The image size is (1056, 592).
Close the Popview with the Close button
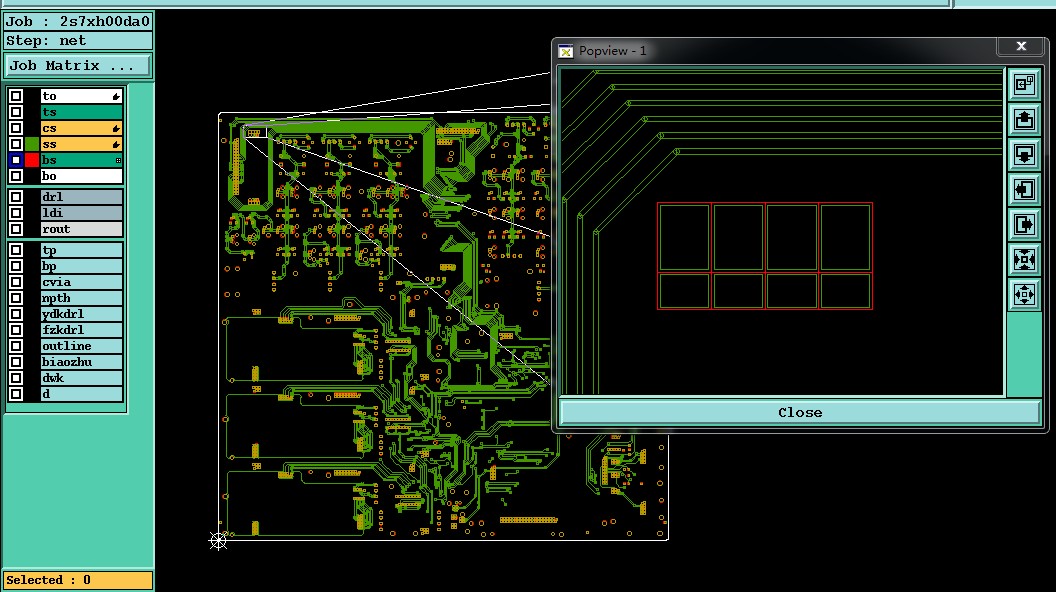pos(800,412)
